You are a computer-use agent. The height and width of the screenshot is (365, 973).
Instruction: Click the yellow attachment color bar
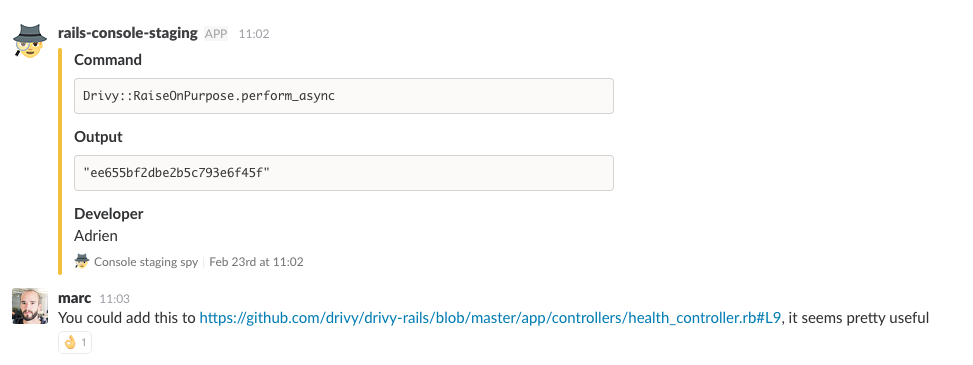(x=60, y=161)
